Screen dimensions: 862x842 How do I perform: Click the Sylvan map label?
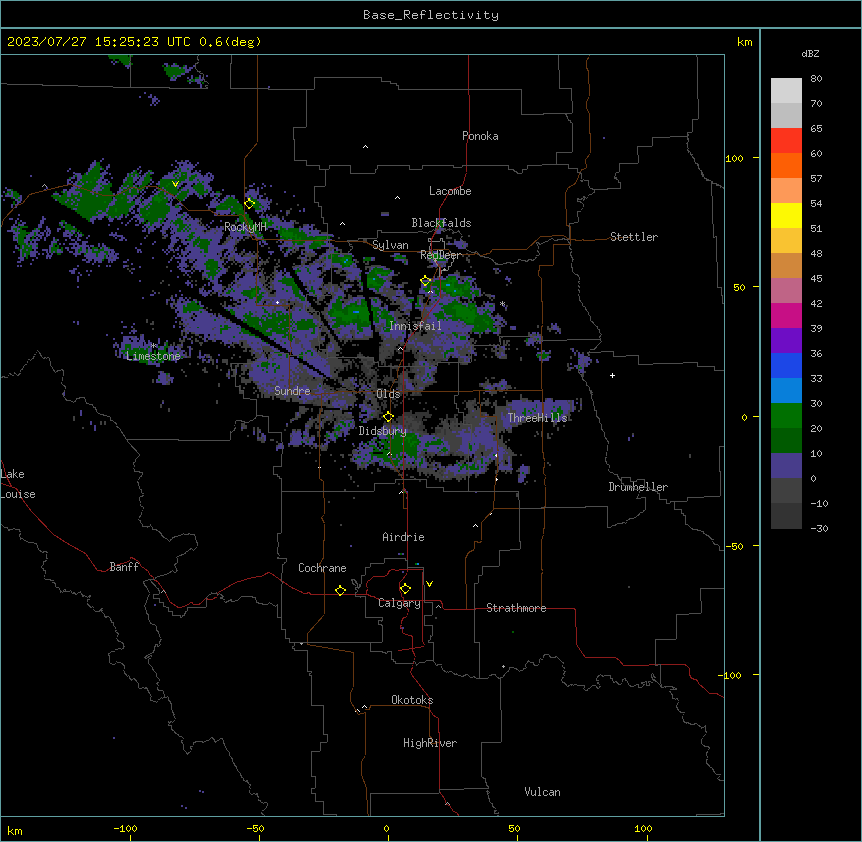(x=390, y=245)
